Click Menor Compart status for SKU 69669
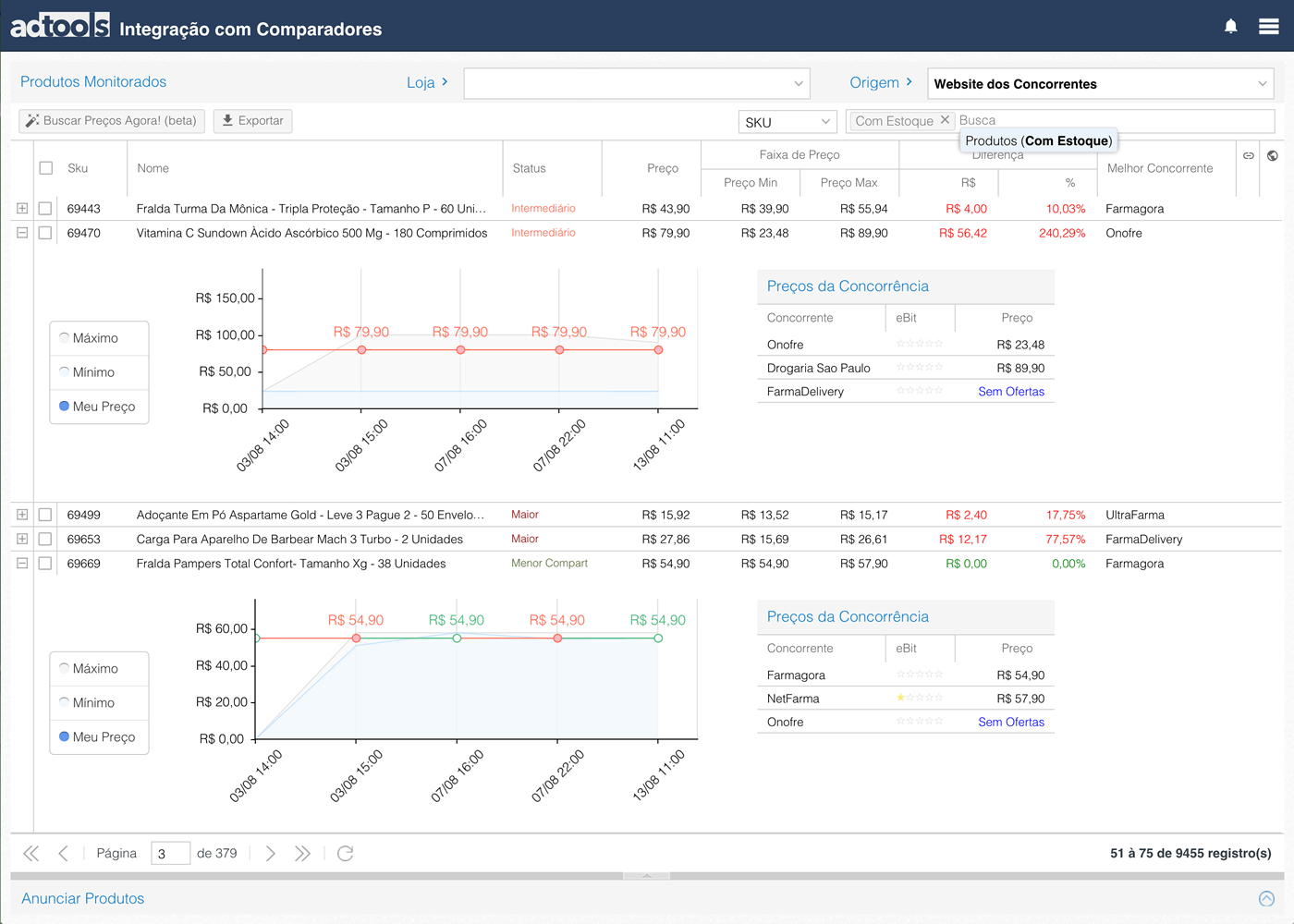Image resolution: width=1294 pixels, height=924 pixels. pos(549,563)
